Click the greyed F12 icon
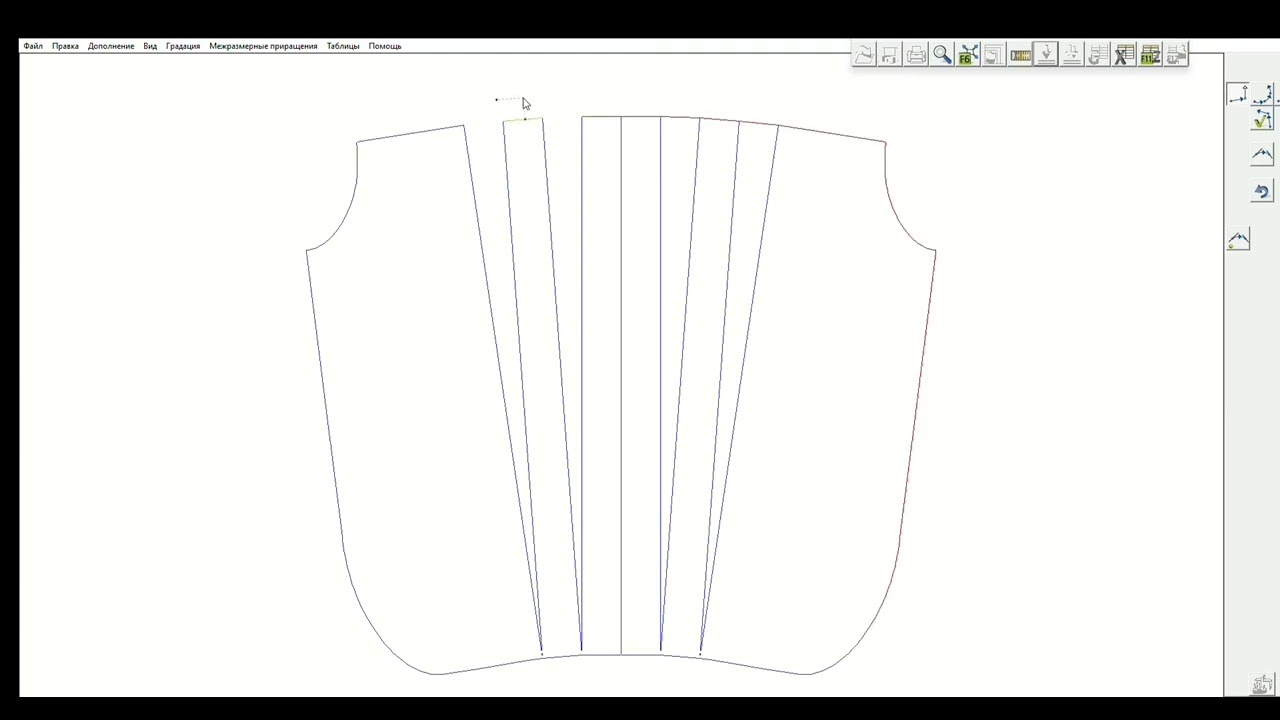This screenshot has height=720, width=1280. point(1176,55)
